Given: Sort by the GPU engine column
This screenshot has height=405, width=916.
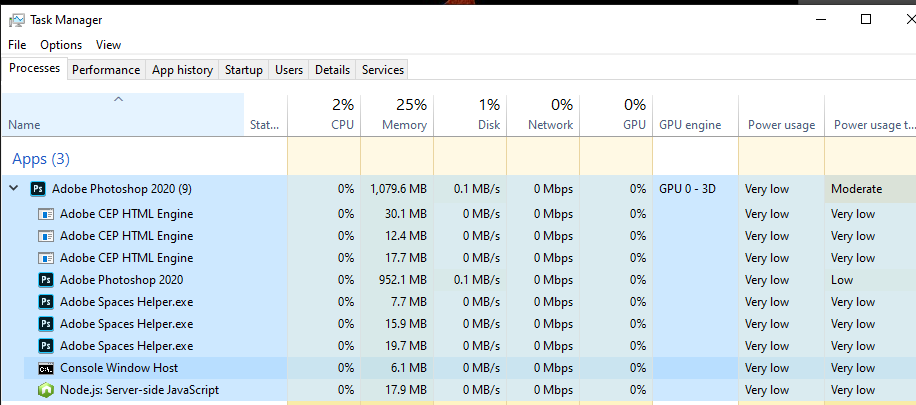Looking at the screenshot, I should (x=690, y=125).
